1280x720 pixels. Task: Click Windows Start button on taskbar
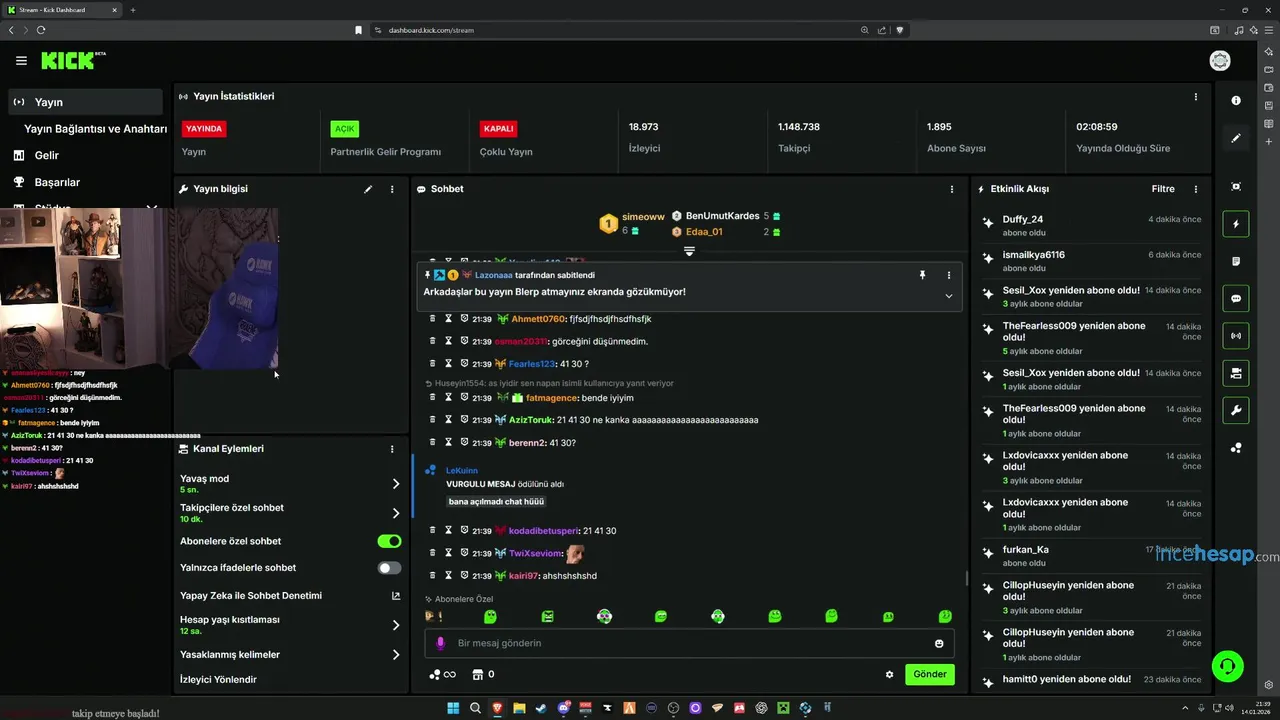coord(453,708)
